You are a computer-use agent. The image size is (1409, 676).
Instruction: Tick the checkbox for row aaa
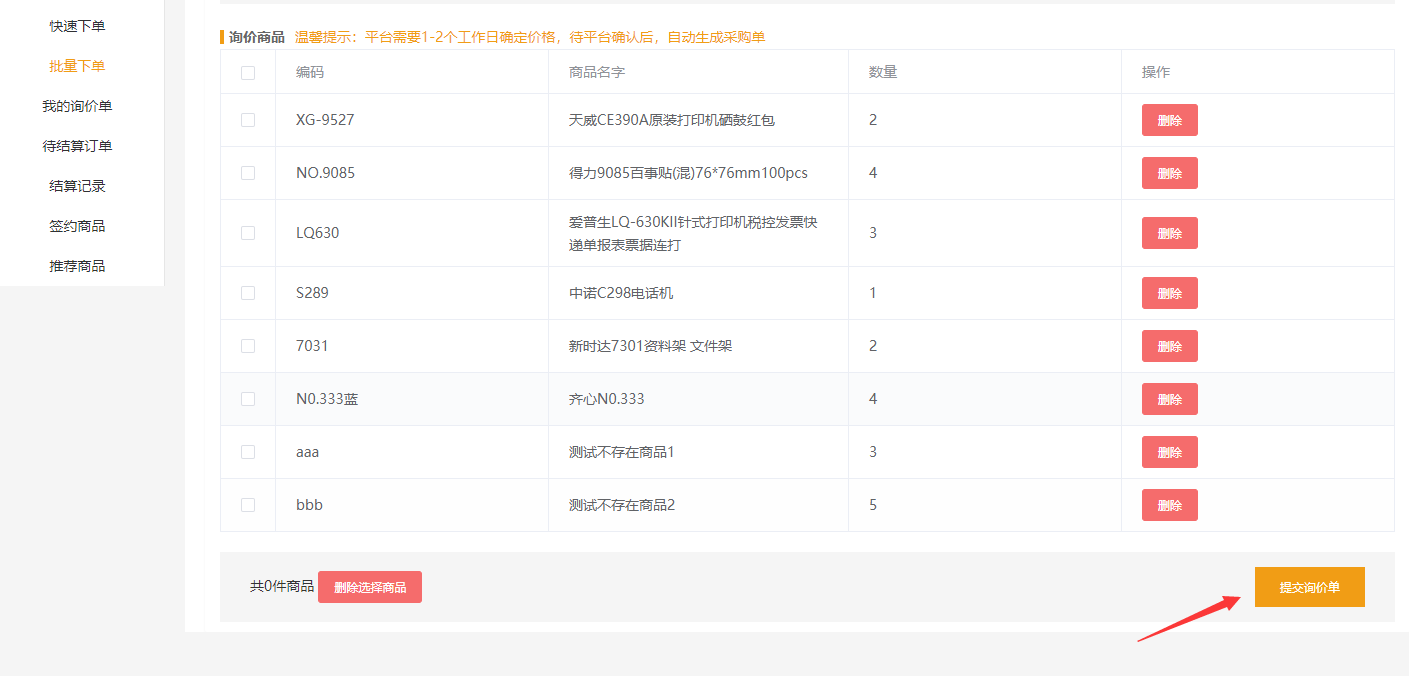(x=248, y=452)
